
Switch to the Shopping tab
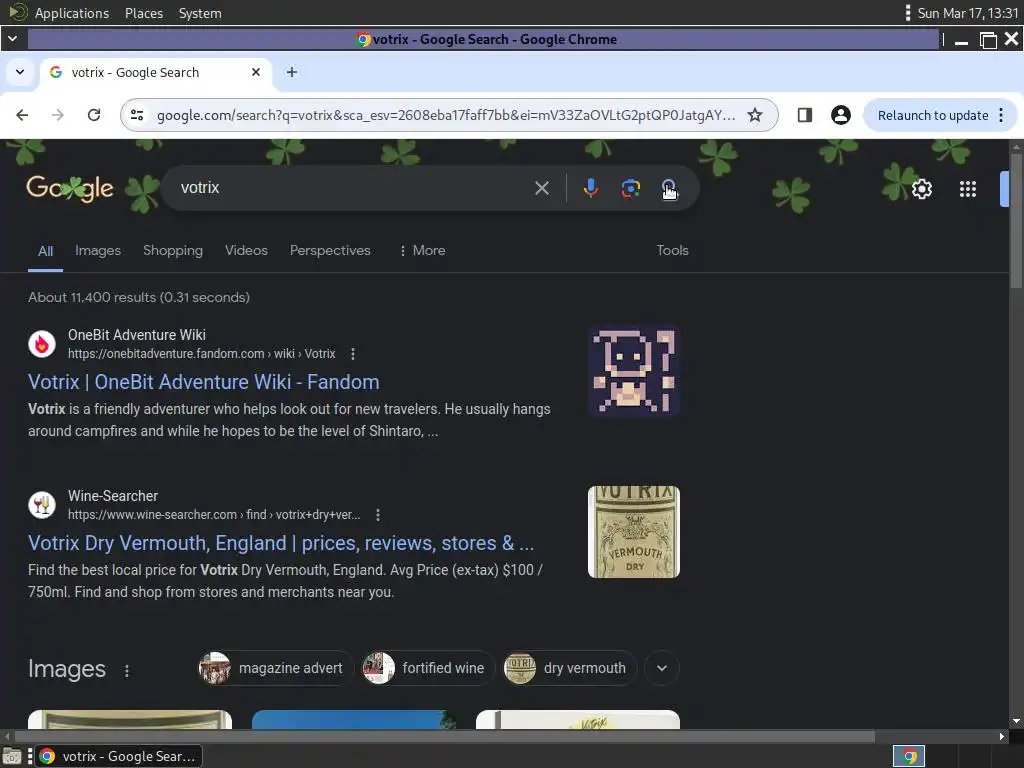[173, 251]
